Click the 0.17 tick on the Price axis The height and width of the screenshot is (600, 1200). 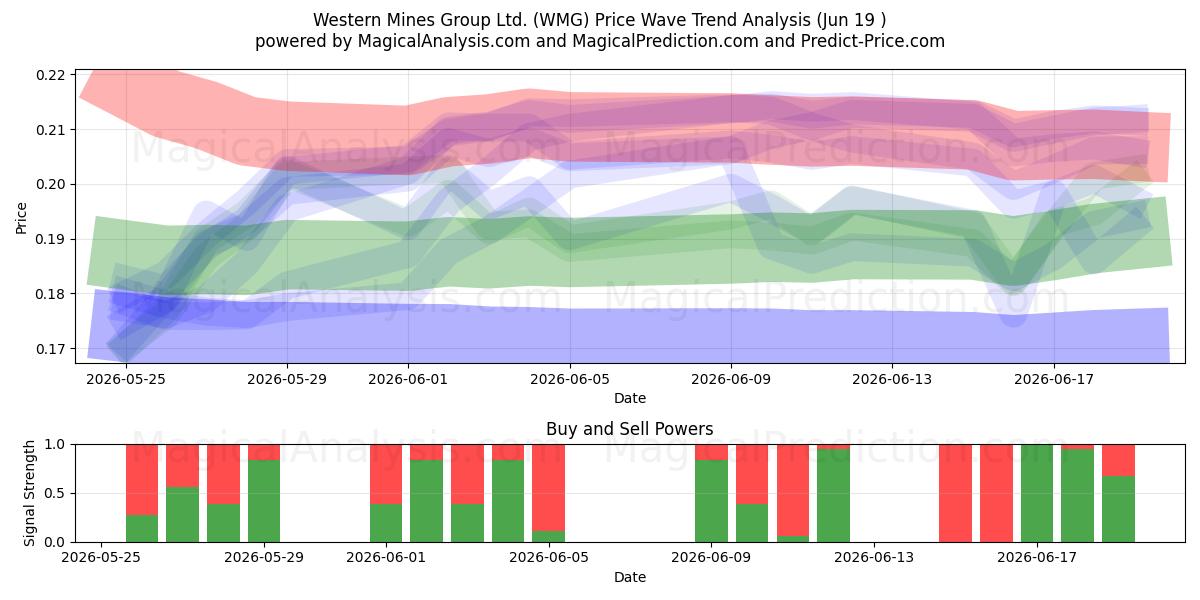pos(50,349)
